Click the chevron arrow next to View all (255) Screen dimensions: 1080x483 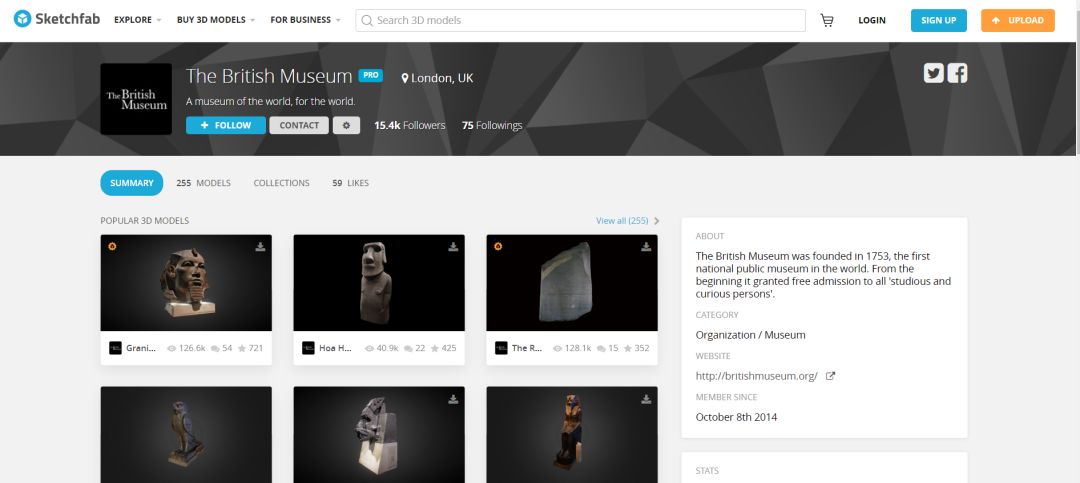[x=656, y=221]
